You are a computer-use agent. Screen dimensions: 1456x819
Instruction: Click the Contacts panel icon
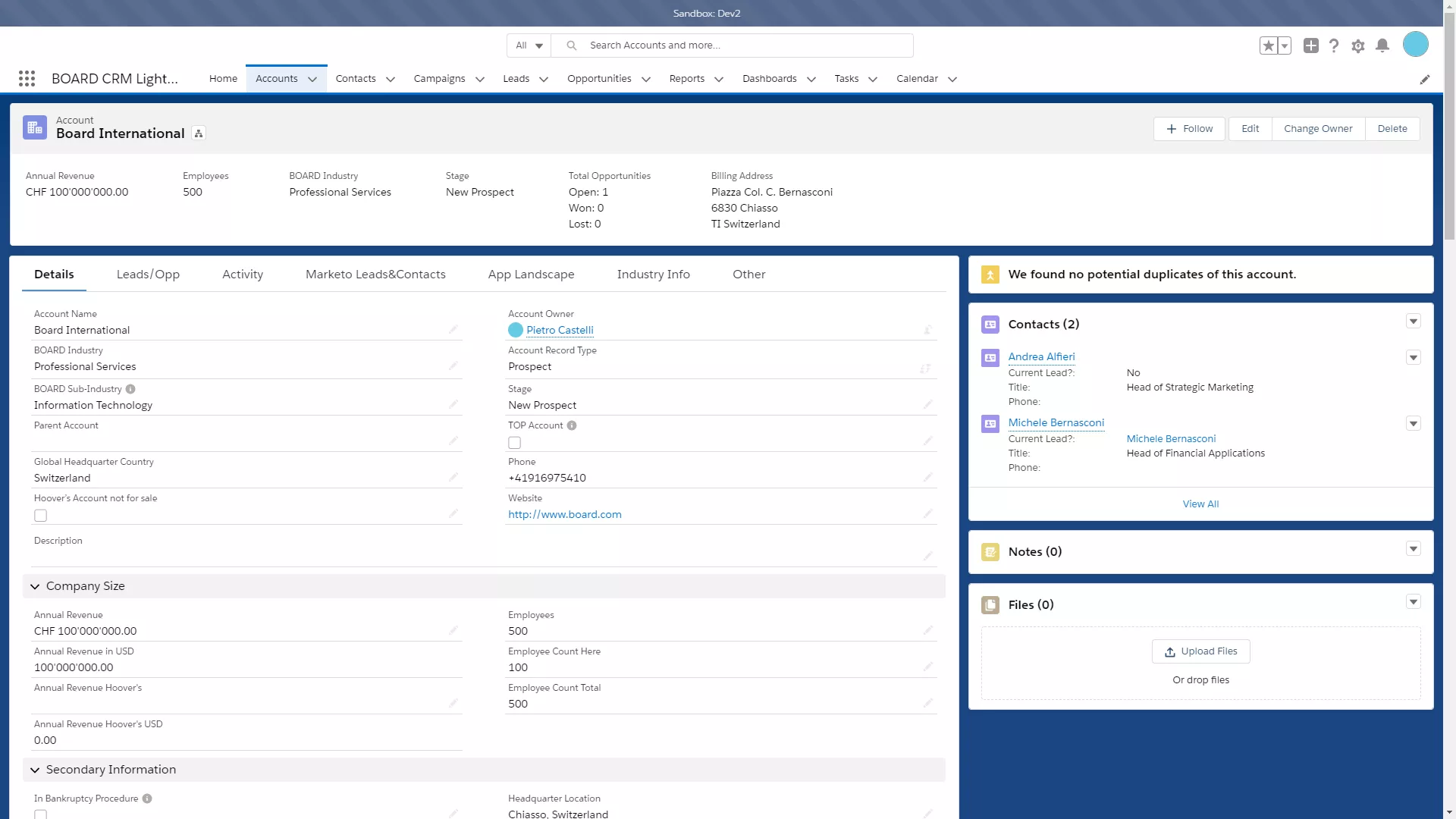990,324
